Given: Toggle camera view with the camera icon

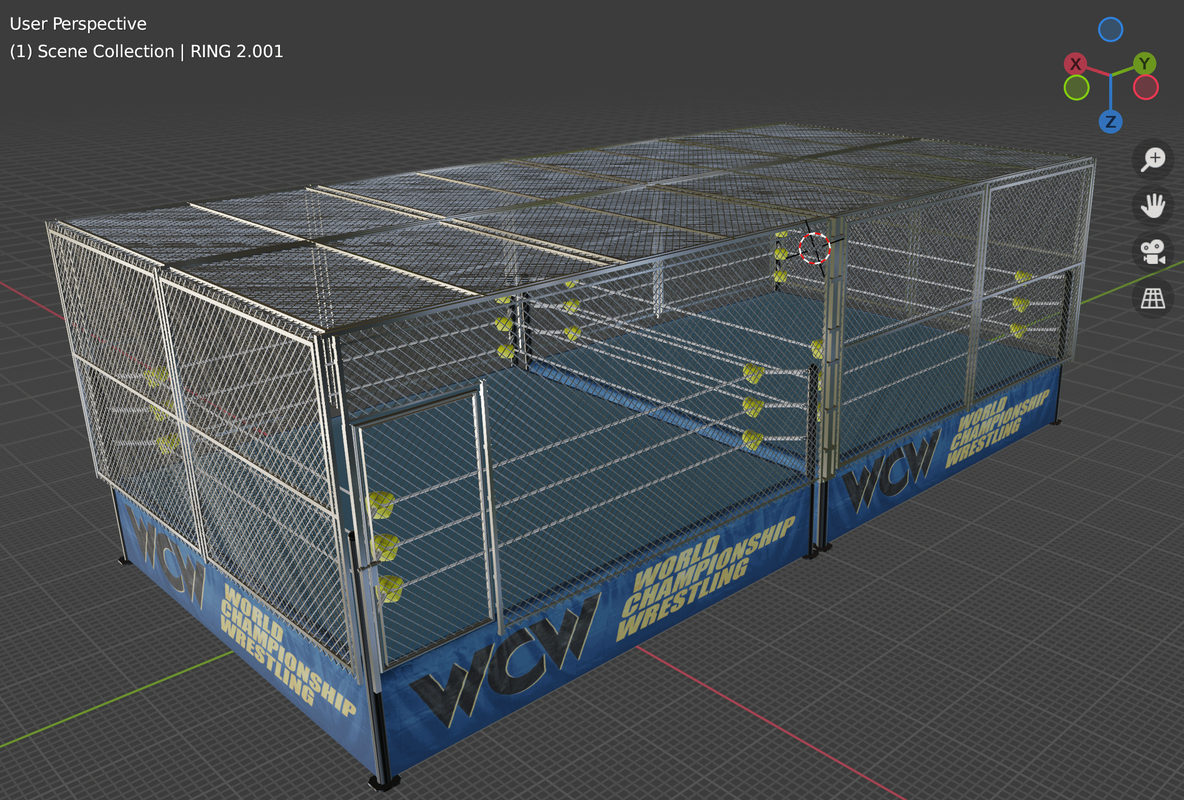Looking at the screenshot, I should pyautogui.click(x=1153, y=252).
